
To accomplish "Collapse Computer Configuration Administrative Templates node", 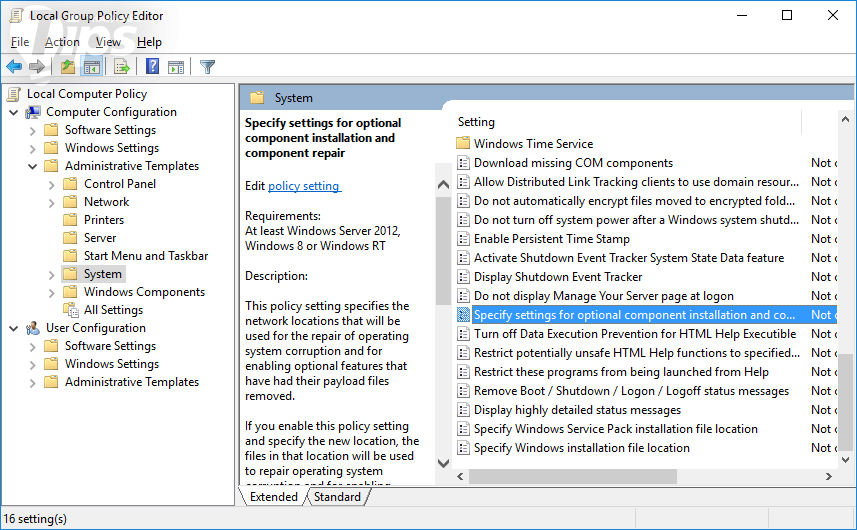I will (x=32, y=167).
